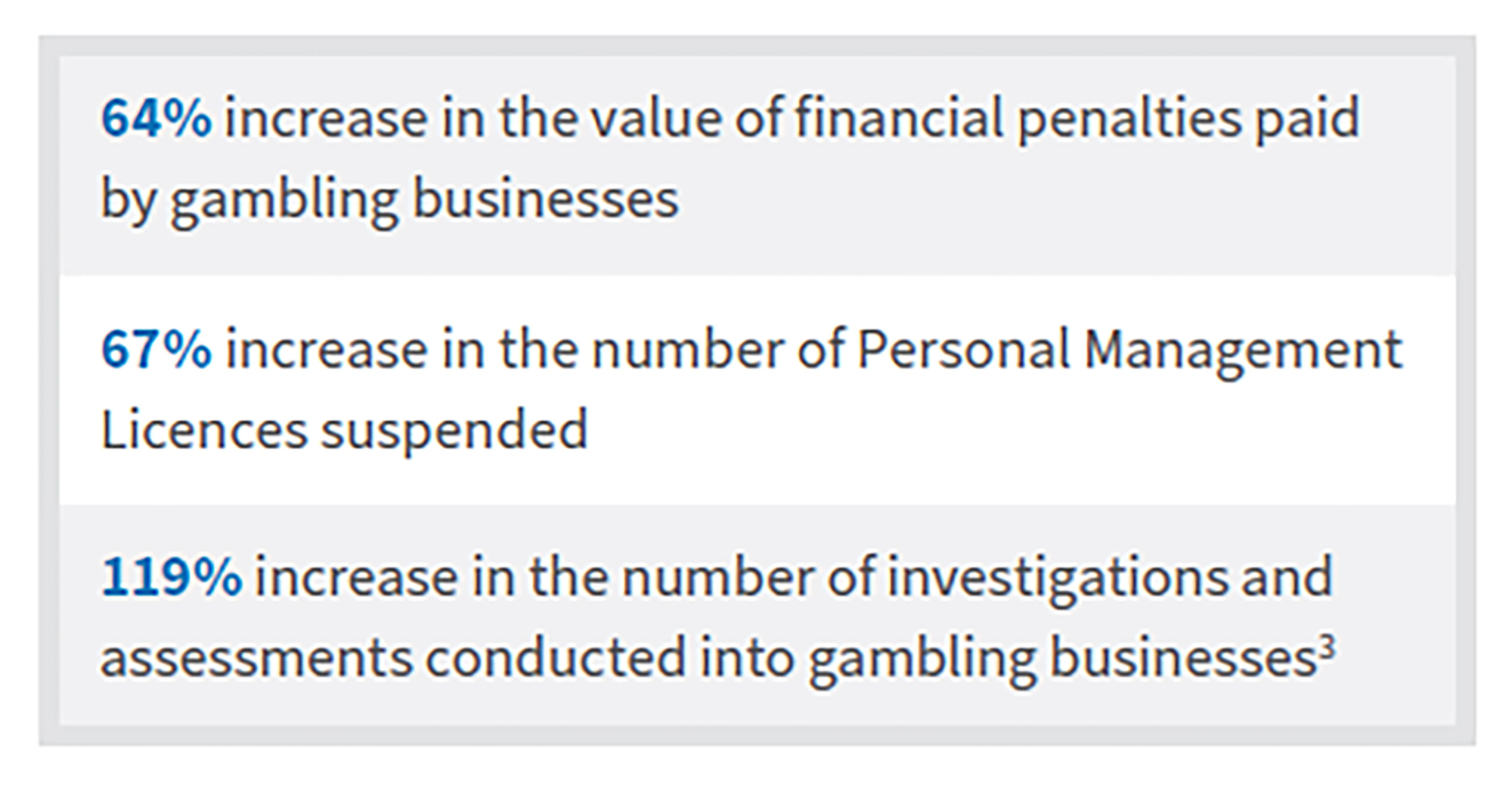The image size is (1512, 785).
Task: Click the blue 64% figure
Action: pyautogui.click(x=156, y=119)
